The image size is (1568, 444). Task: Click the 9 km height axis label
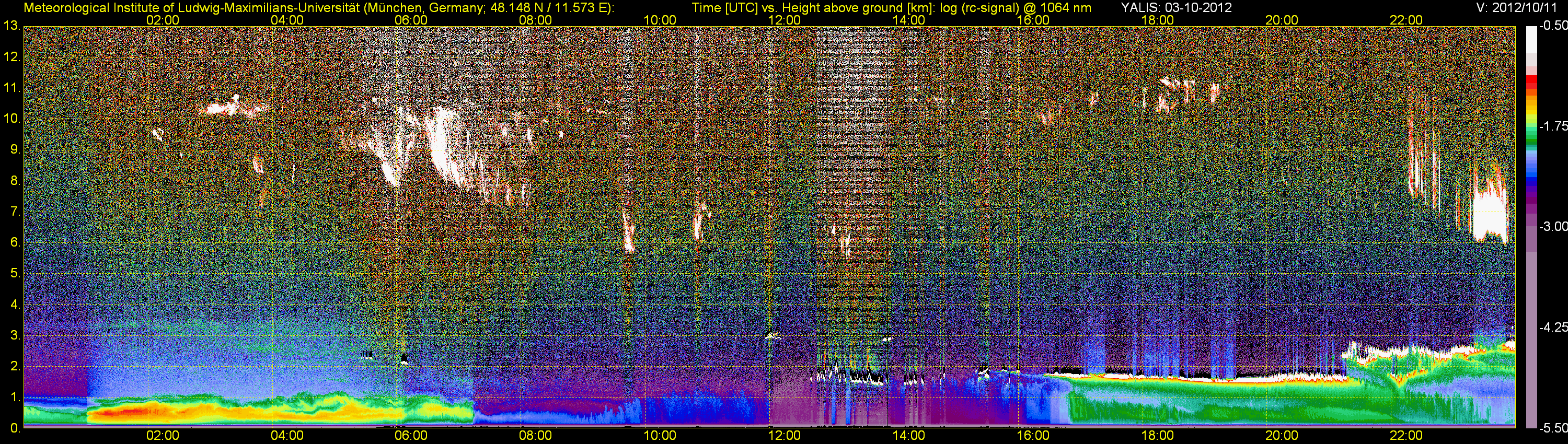pyautogui.click(x=14, y=149)
